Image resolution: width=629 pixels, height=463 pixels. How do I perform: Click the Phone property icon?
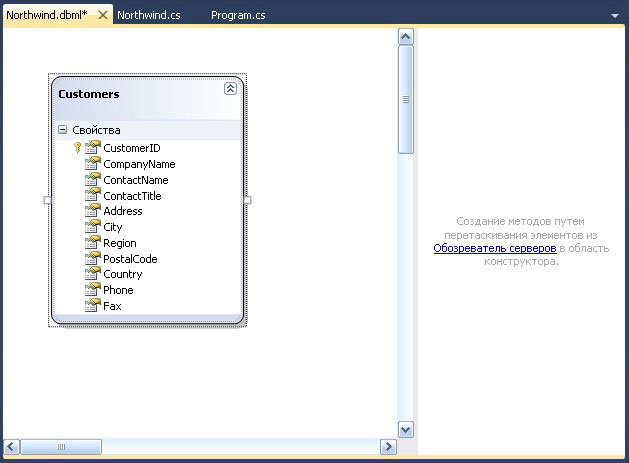point(93,289)
